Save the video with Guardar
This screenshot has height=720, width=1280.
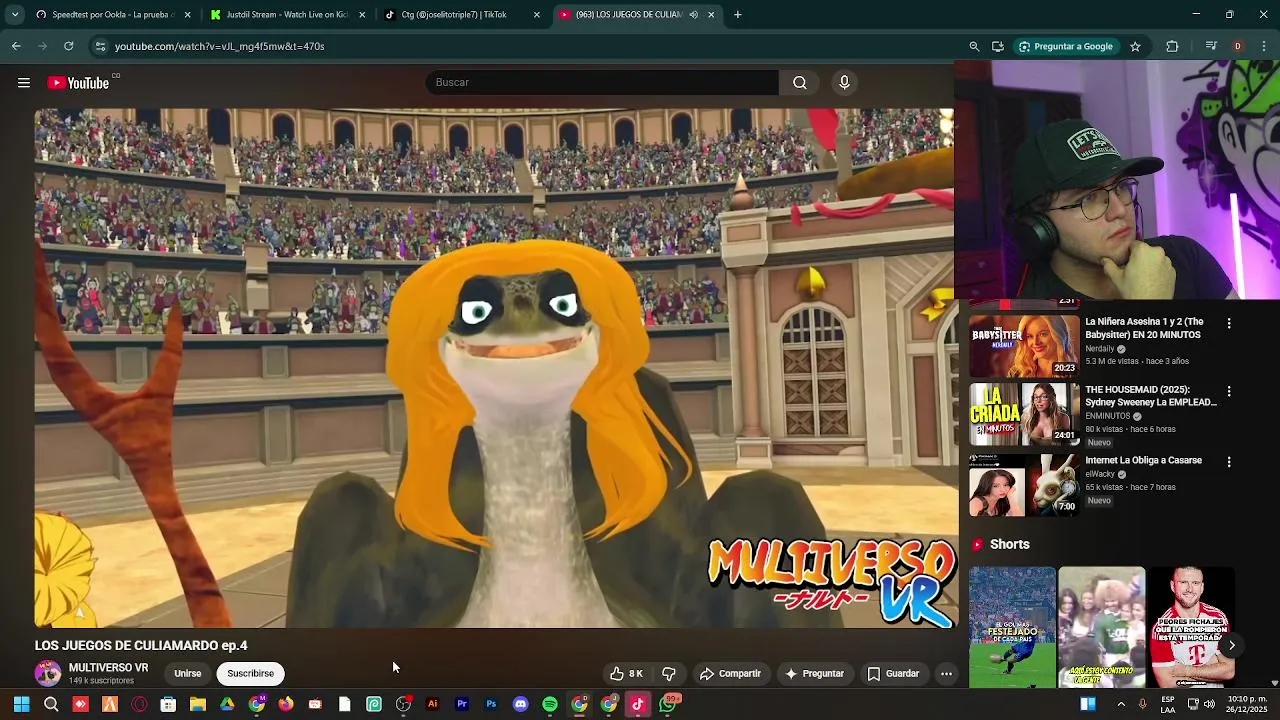(893, 674)
